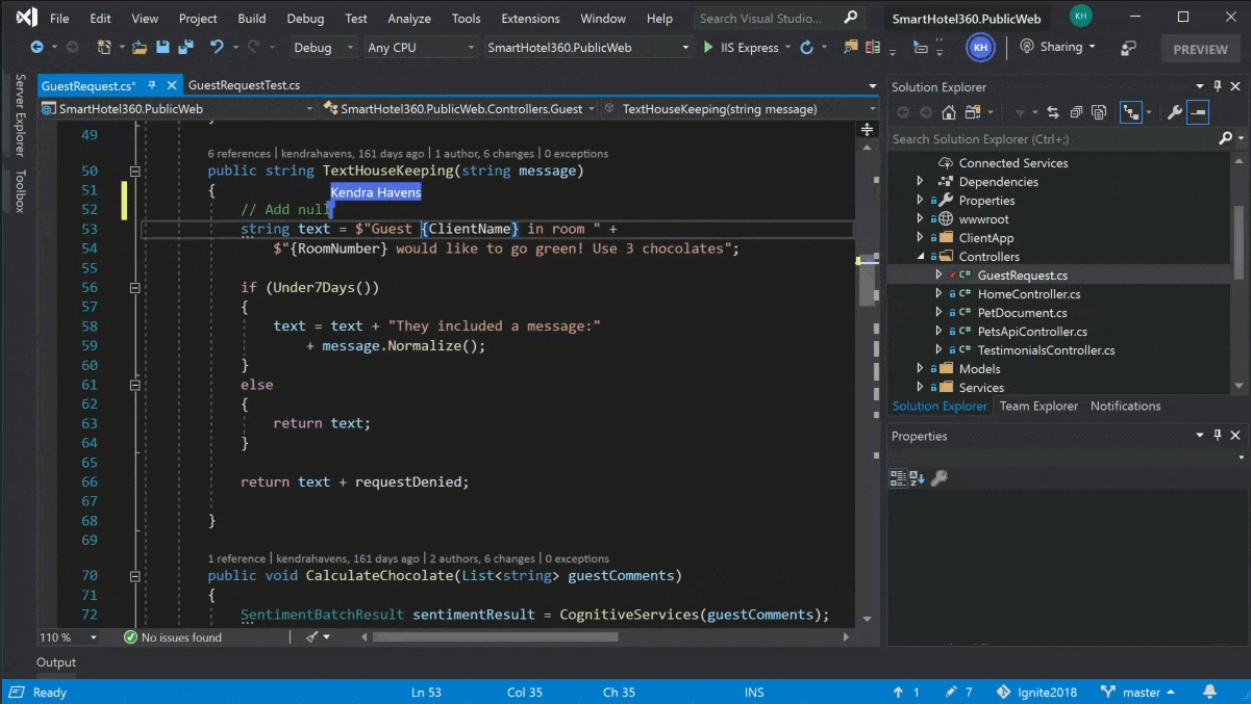
Task: Click the '6 references' CodeLens link
Action: (x=239, y=154)
